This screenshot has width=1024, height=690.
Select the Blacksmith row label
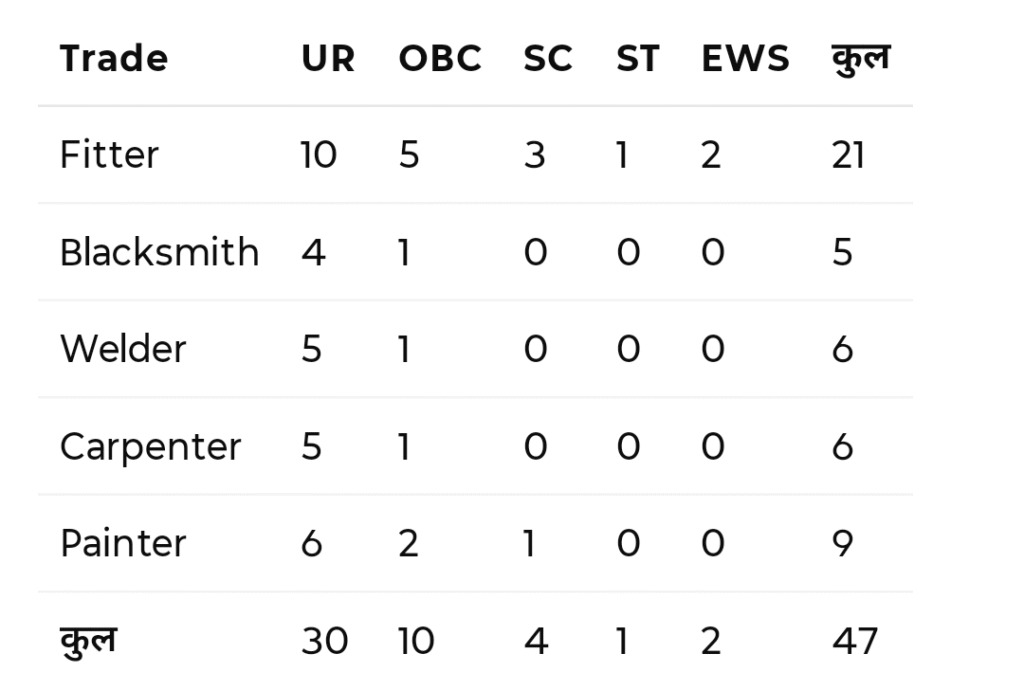click(159, 252)
